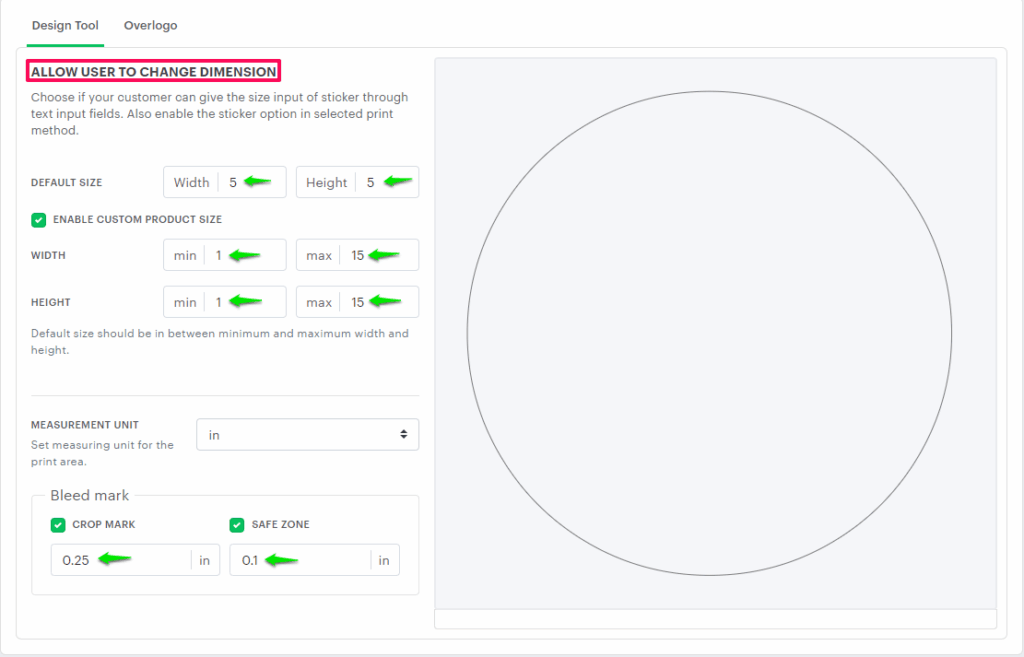The height and width of the screenshot is (657, 1024).
Task: Switch to the Design Tool tab
Action: click(x=65, y=25)
